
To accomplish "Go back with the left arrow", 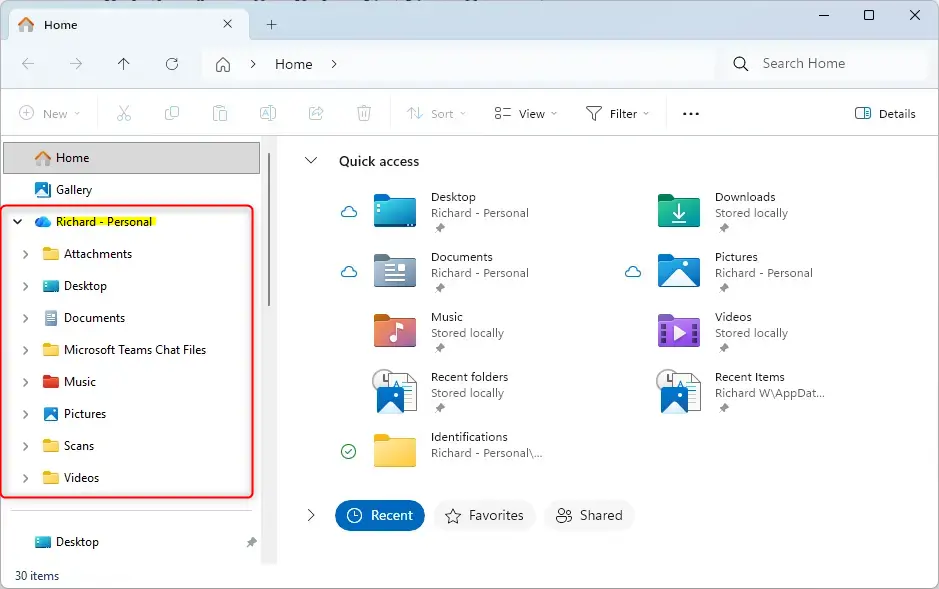I will point(28,64).
